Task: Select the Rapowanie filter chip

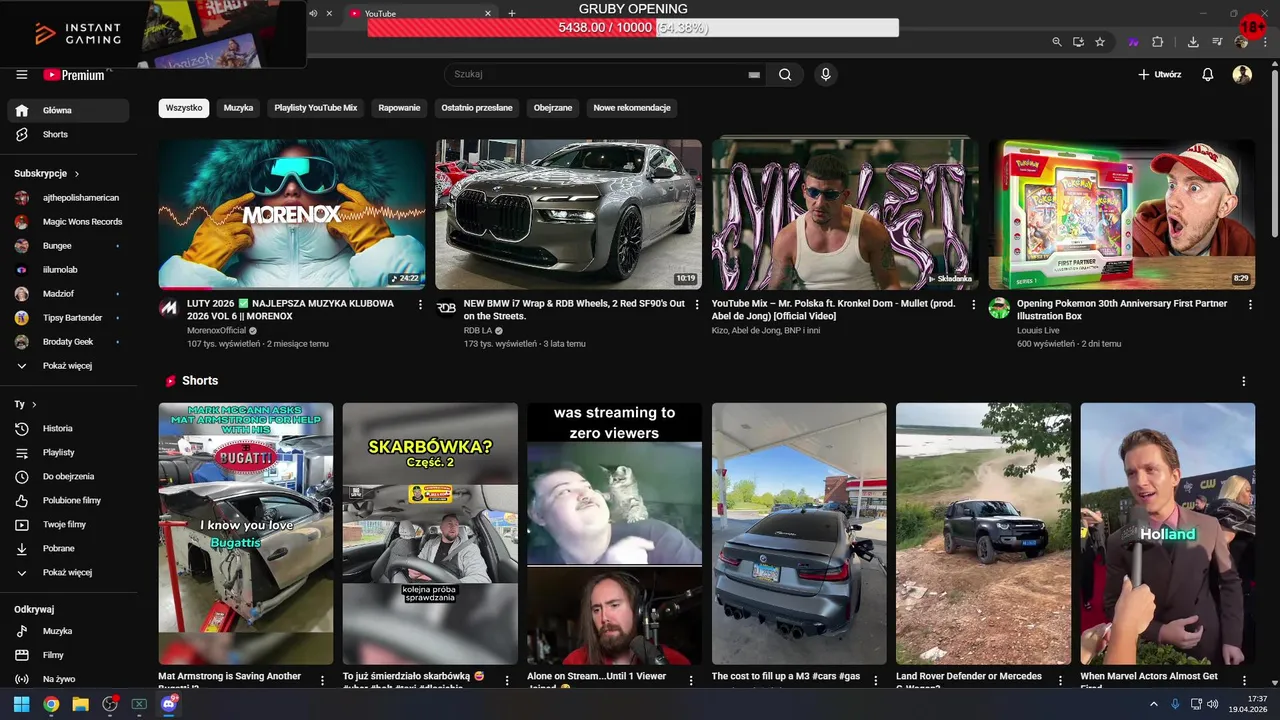Action: [399, 108]
